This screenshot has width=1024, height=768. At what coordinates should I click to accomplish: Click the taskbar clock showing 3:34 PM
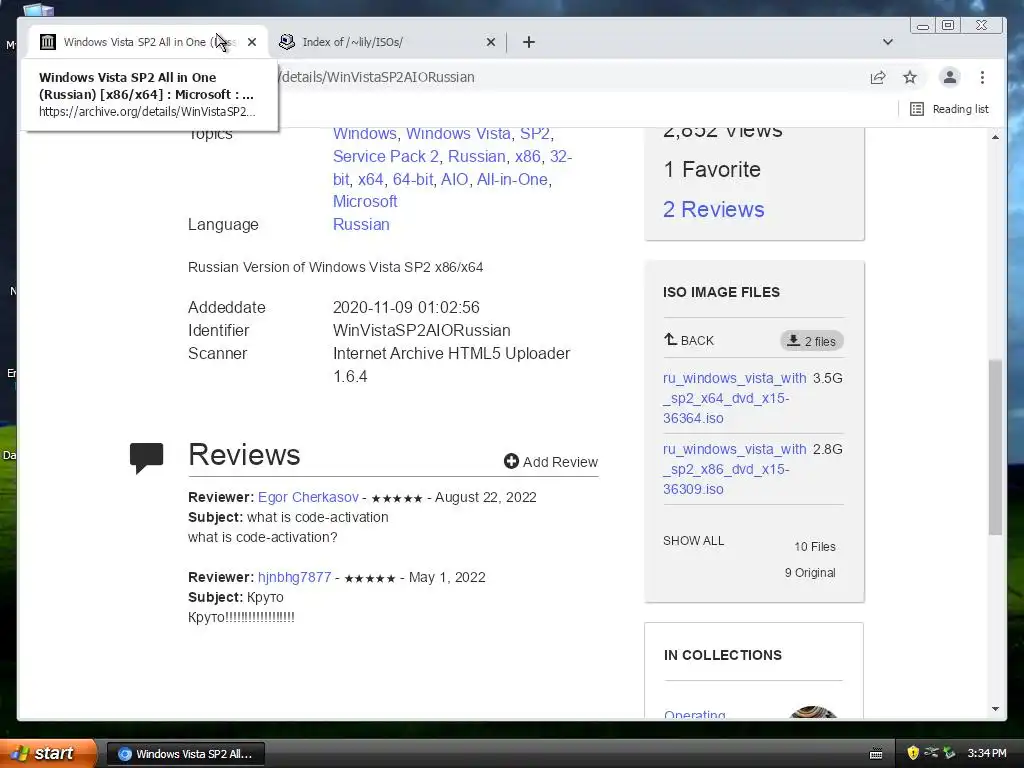coord(987,753)
